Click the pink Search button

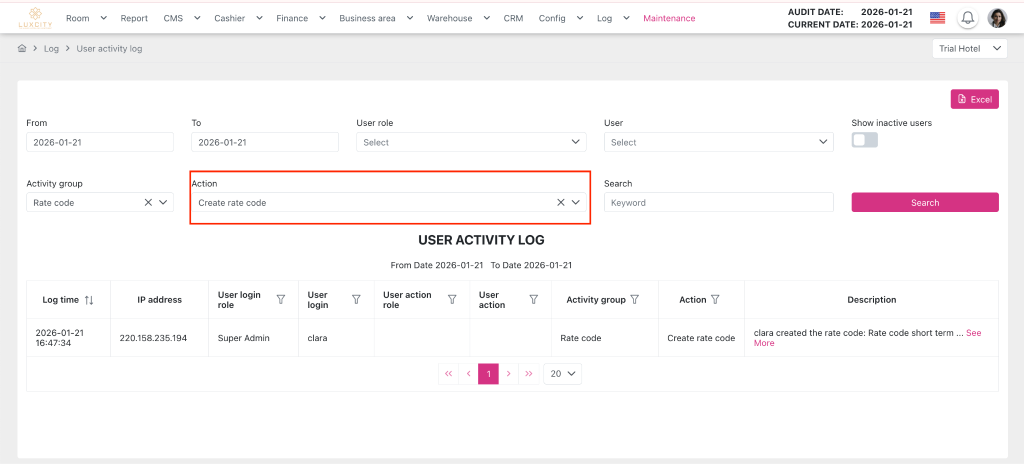[x=924, y=202]
